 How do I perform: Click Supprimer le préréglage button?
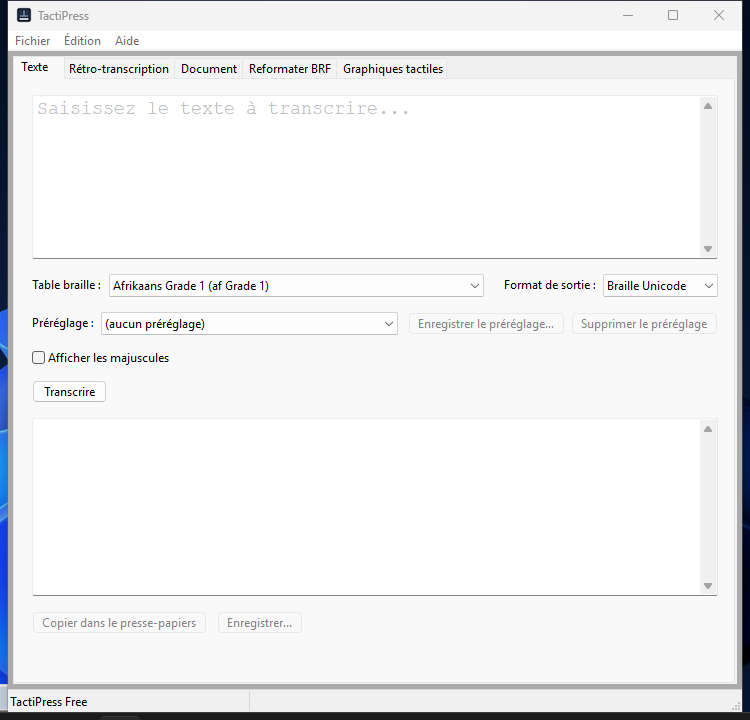pos(644,324)
